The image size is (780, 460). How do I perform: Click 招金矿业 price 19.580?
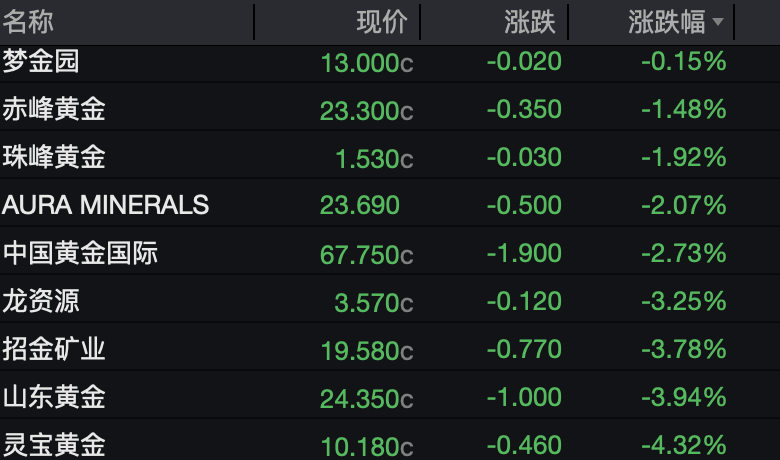pos(366,350)
